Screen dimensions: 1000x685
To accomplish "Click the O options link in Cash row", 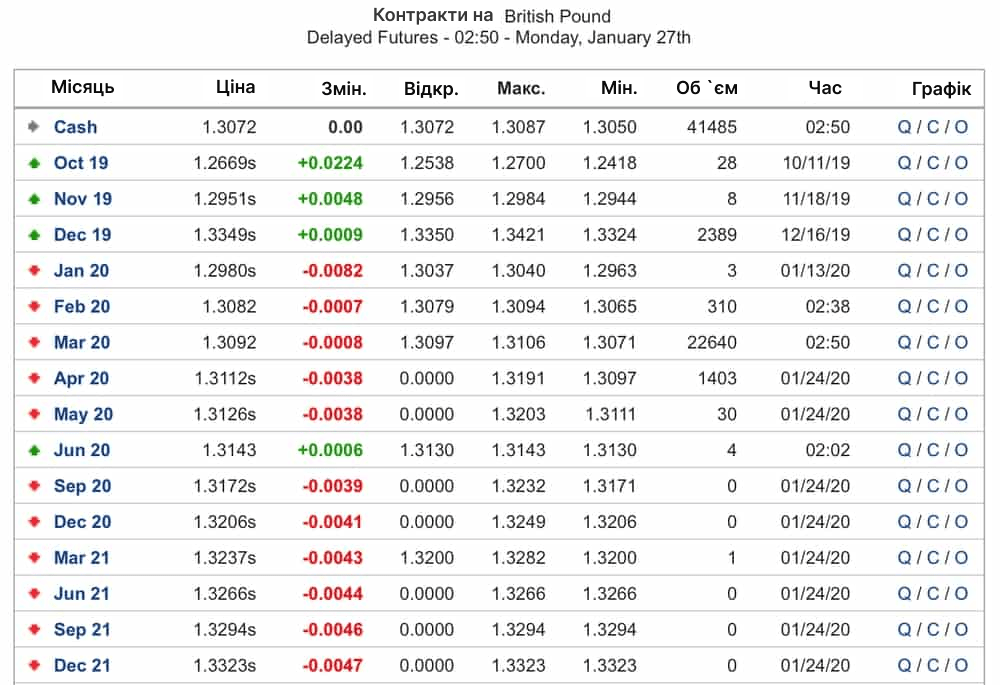I will [x=961, y=127].
